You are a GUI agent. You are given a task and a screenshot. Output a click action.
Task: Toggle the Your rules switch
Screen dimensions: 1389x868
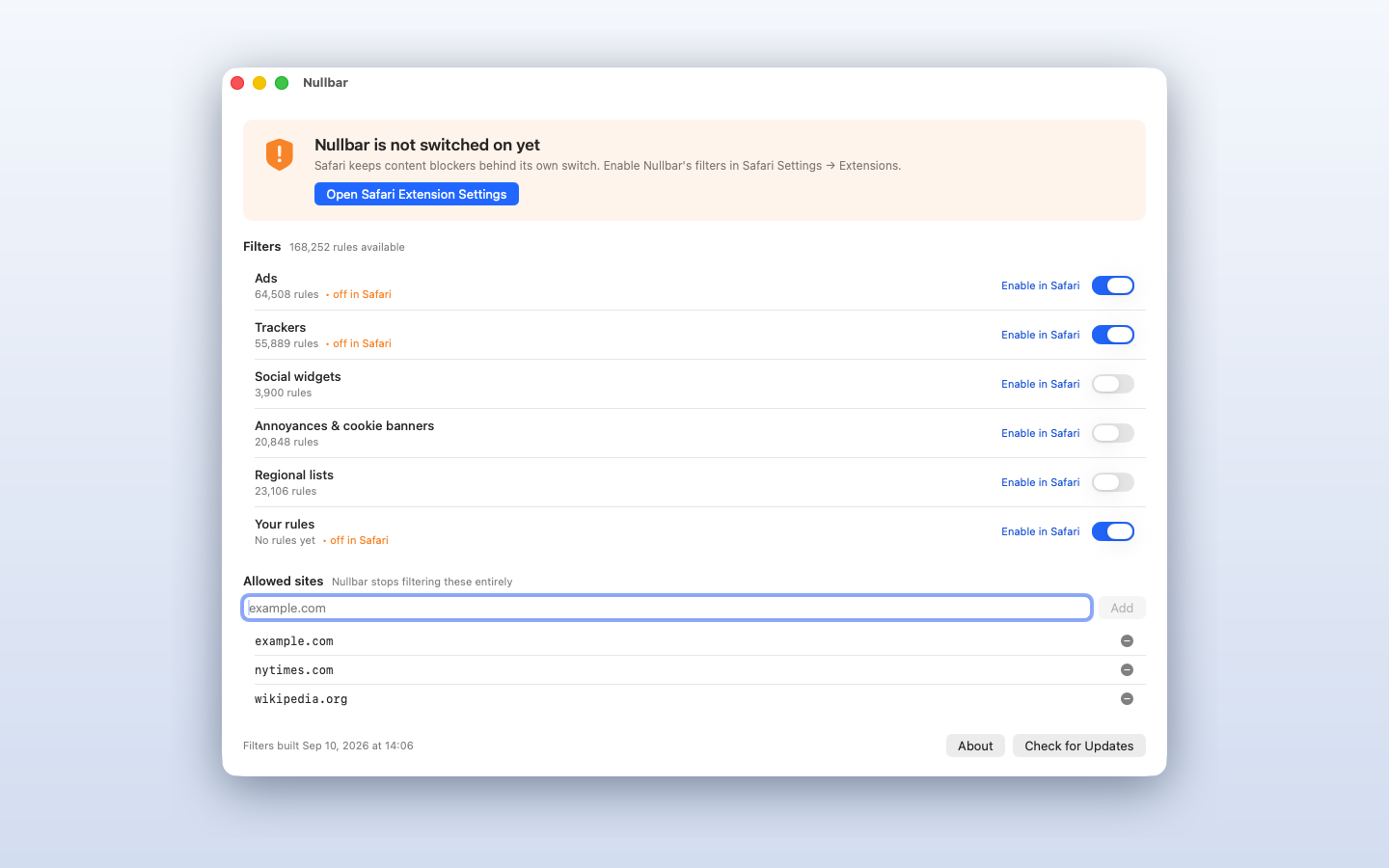pyautogui.click(x=1113, y=531)
